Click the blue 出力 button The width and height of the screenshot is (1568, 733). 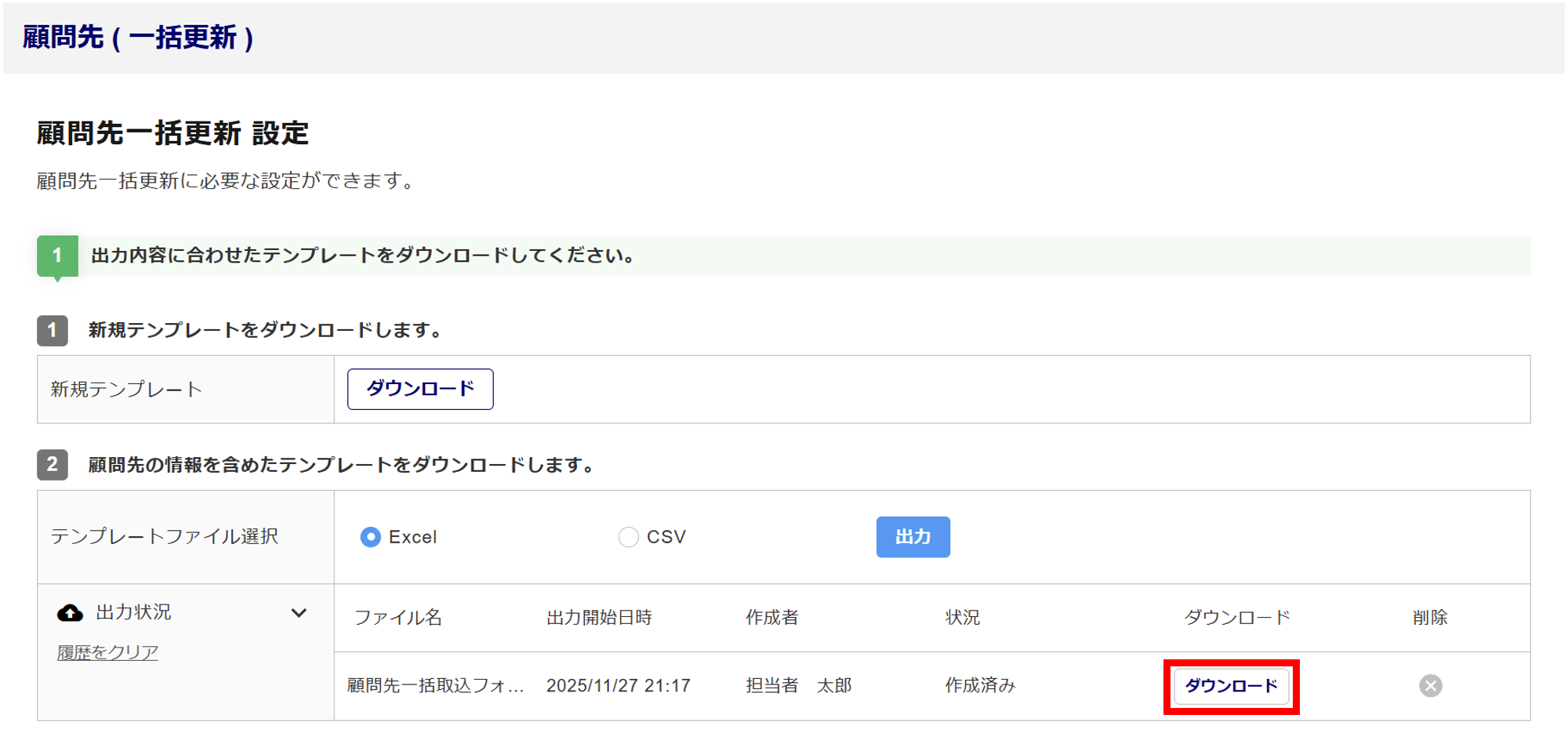pos(913,537)
